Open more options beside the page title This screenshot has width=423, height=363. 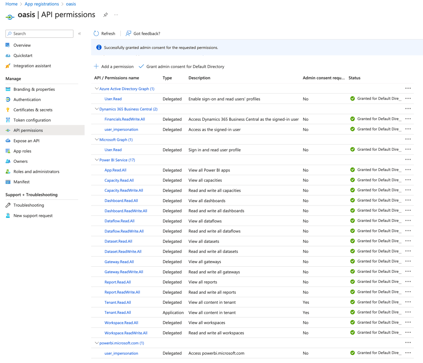tap(116, 15)
